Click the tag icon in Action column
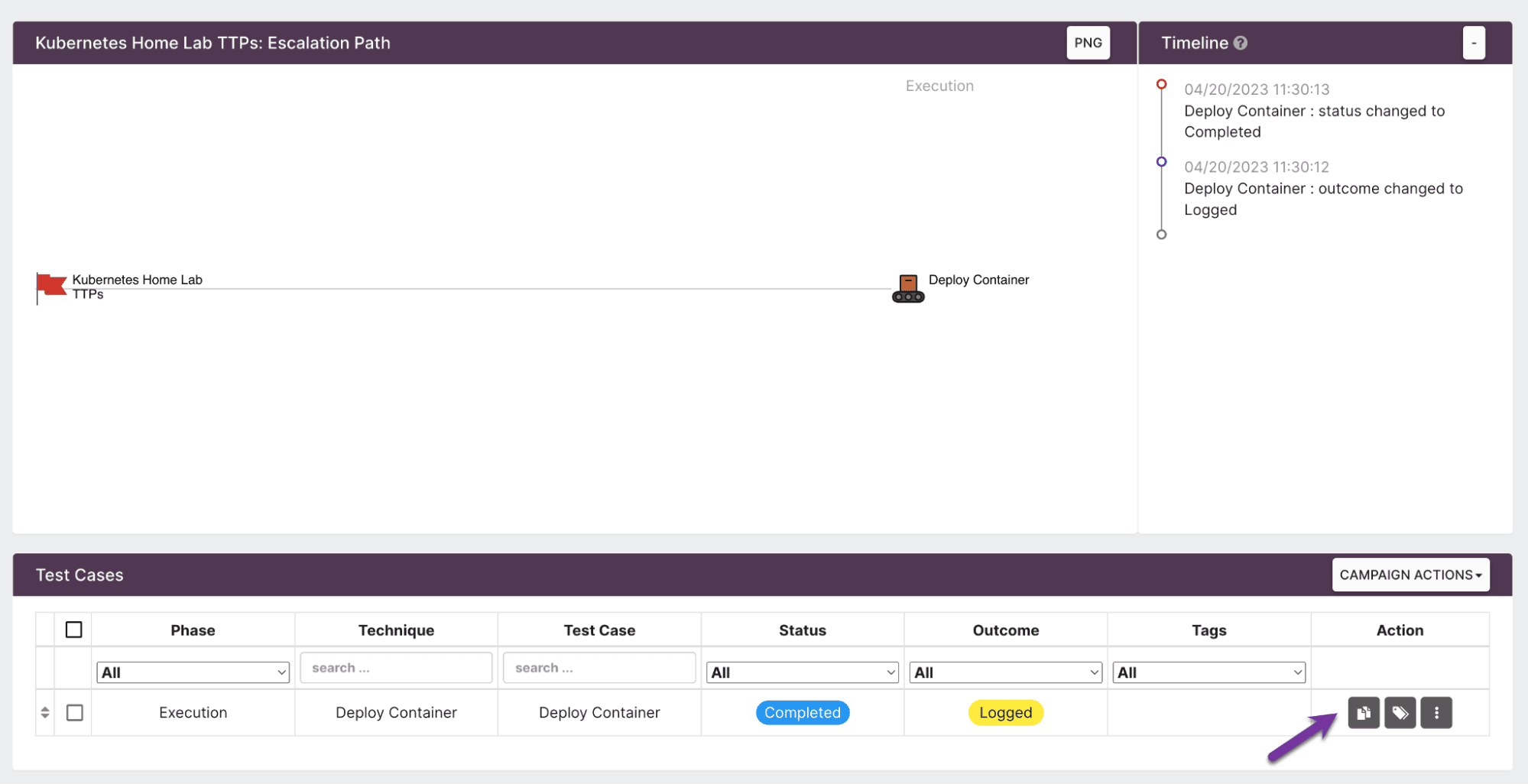1528x784 pixels. [x=1400, y=713]
